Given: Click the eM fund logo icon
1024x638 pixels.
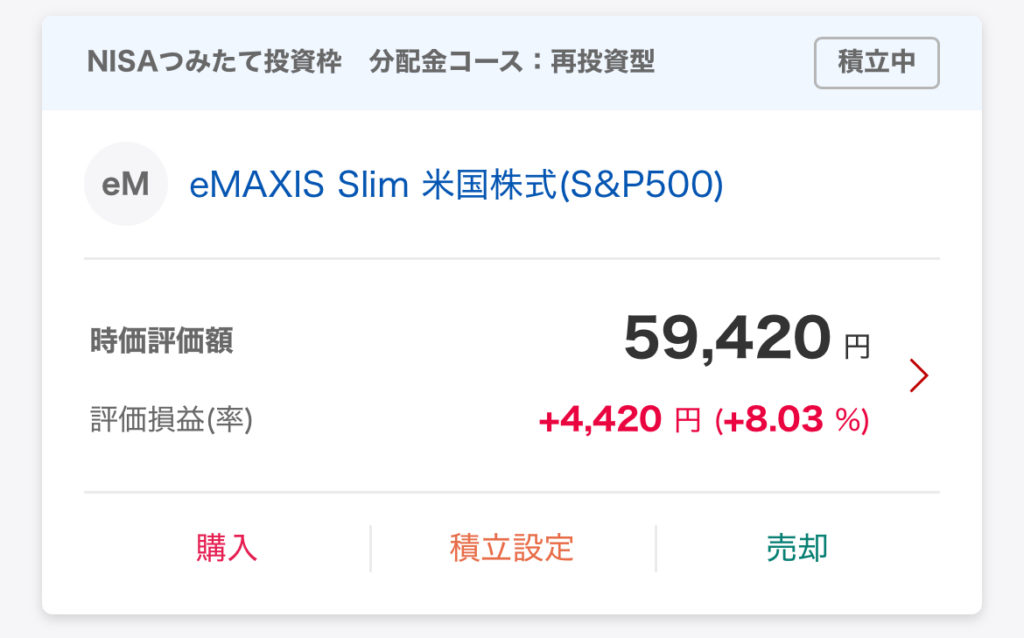Looking at the screenshot, I should point(125,185).
